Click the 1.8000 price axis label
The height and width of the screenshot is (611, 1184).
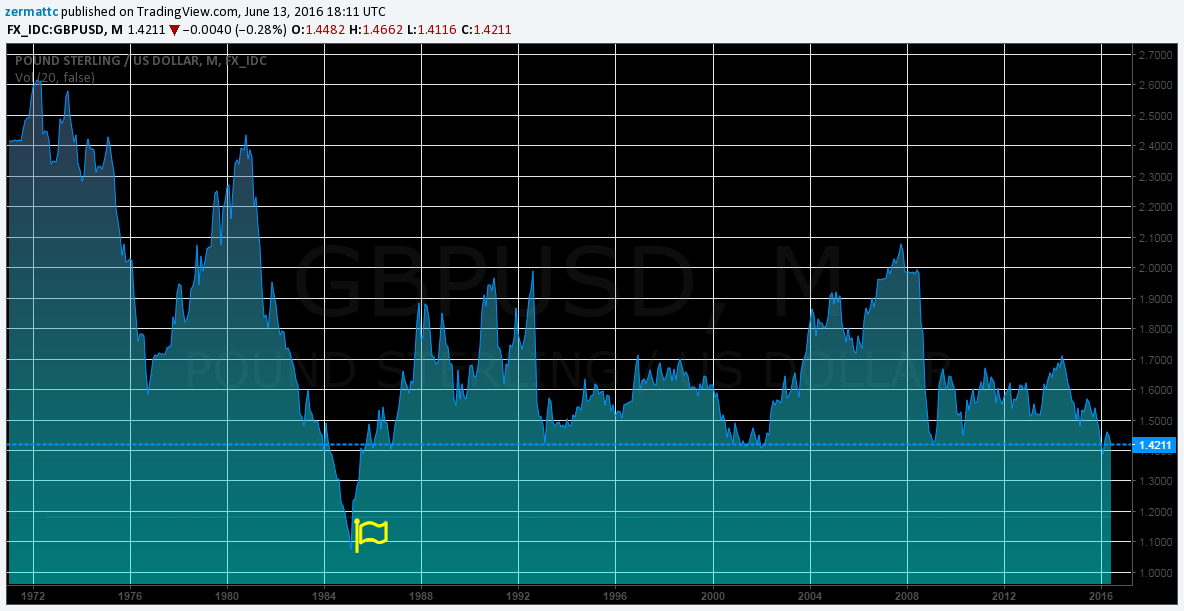tap(1156, 329)
